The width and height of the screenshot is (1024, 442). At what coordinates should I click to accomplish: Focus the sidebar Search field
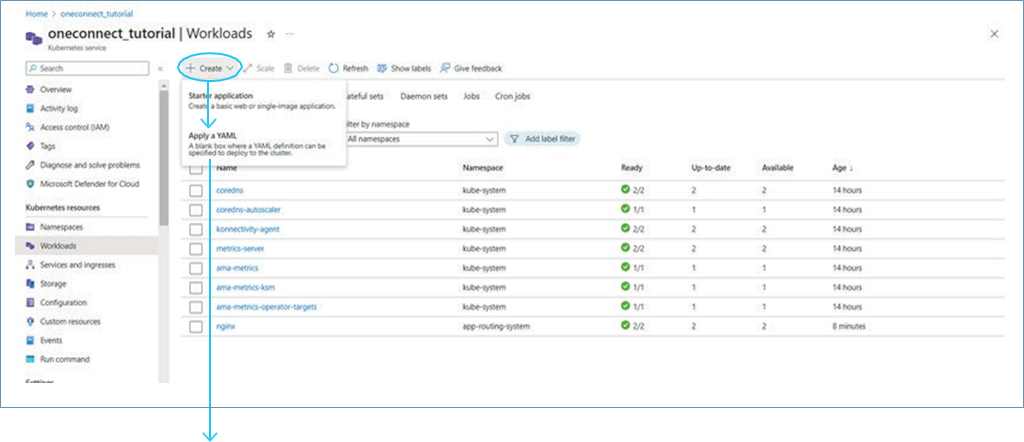pyautogui.click(x=88, y=69)
